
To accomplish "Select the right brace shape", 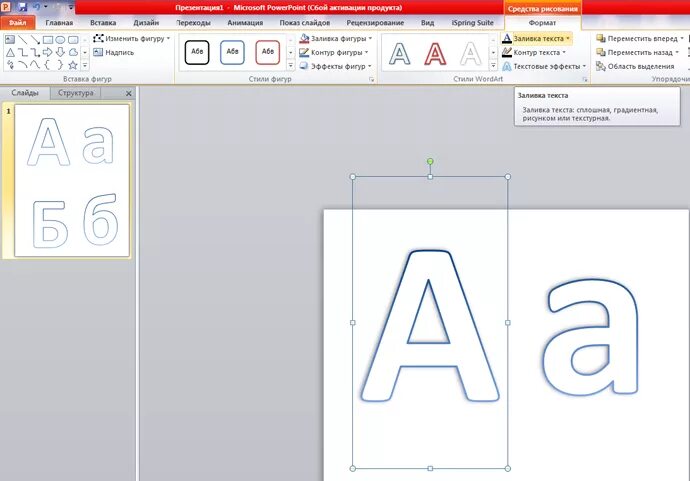I will pos(60,65).
